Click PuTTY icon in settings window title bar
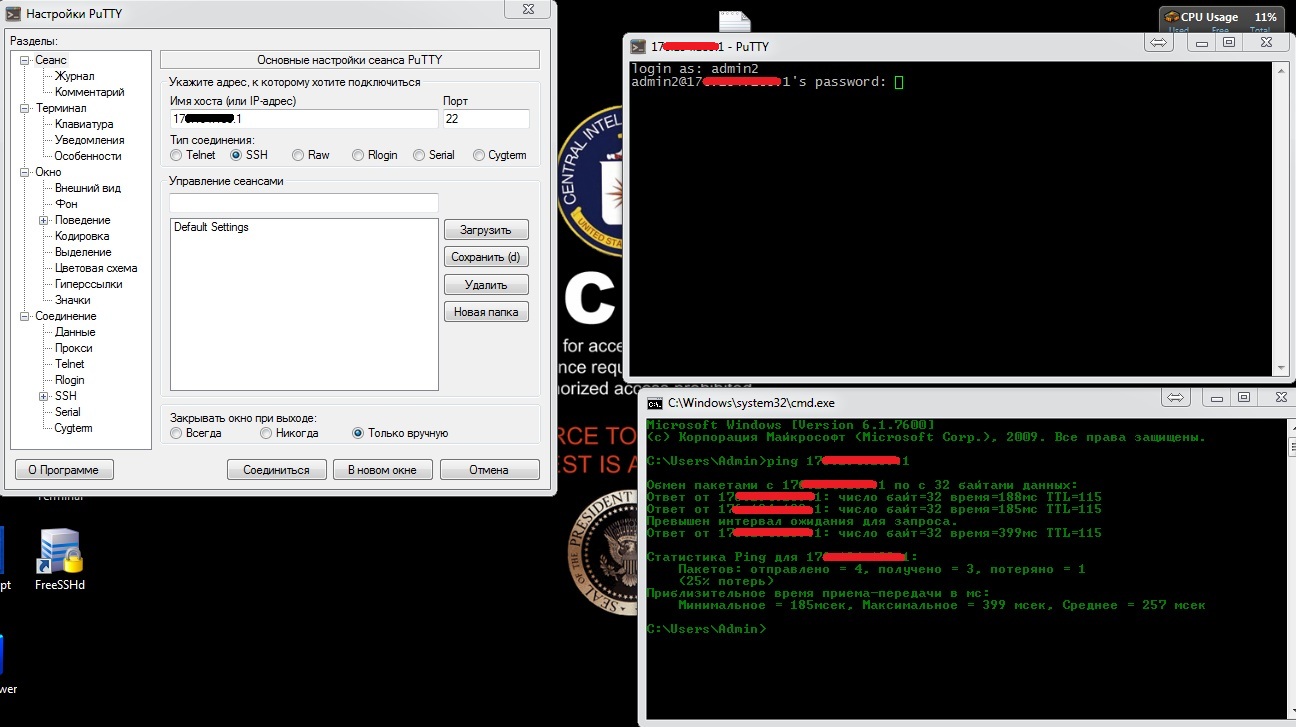Image resolution: width=1296 pixels, height=727 pixels. pos(13,14)
